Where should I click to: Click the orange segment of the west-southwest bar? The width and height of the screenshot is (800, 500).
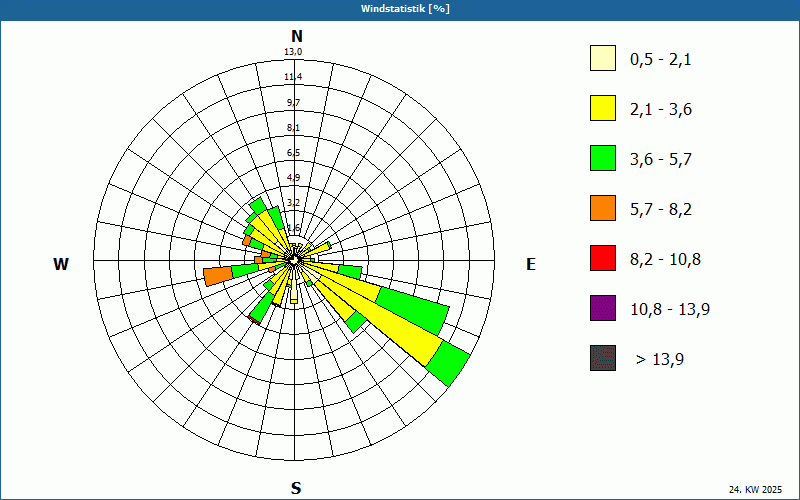(x=218, y=276)
